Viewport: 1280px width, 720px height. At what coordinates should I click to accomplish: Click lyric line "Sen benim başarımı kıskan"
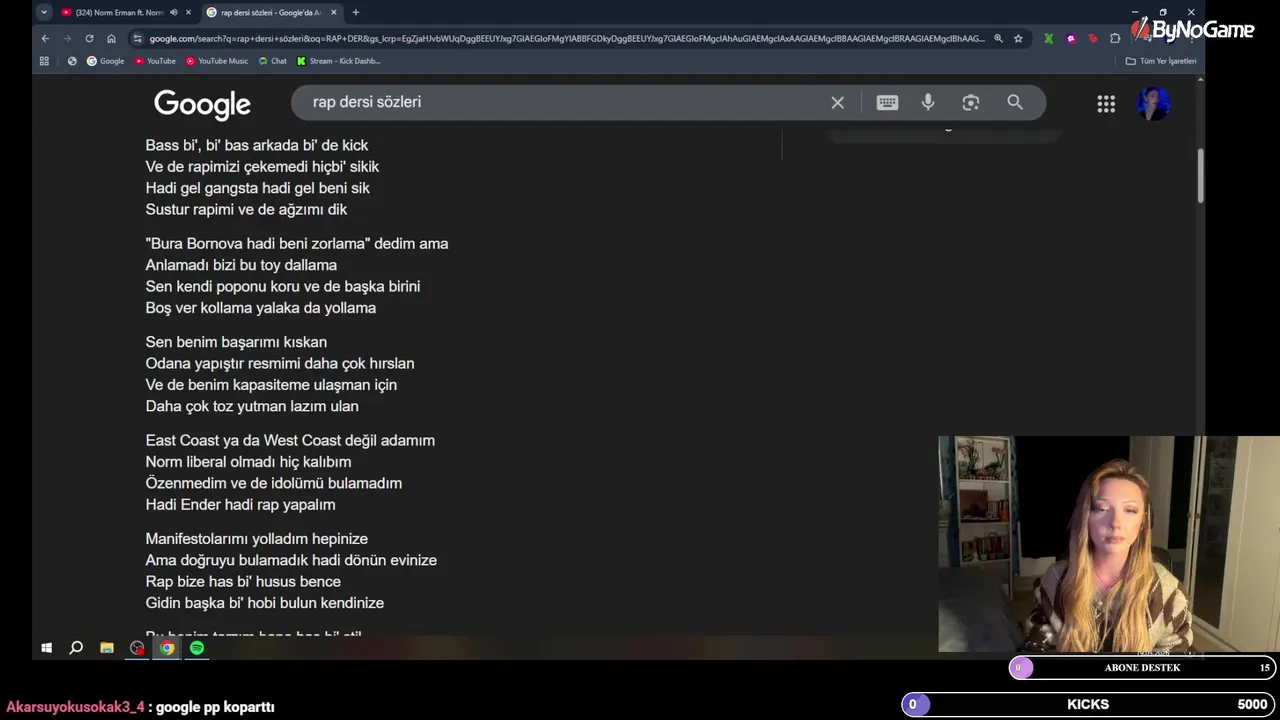[x=236, y=342]
